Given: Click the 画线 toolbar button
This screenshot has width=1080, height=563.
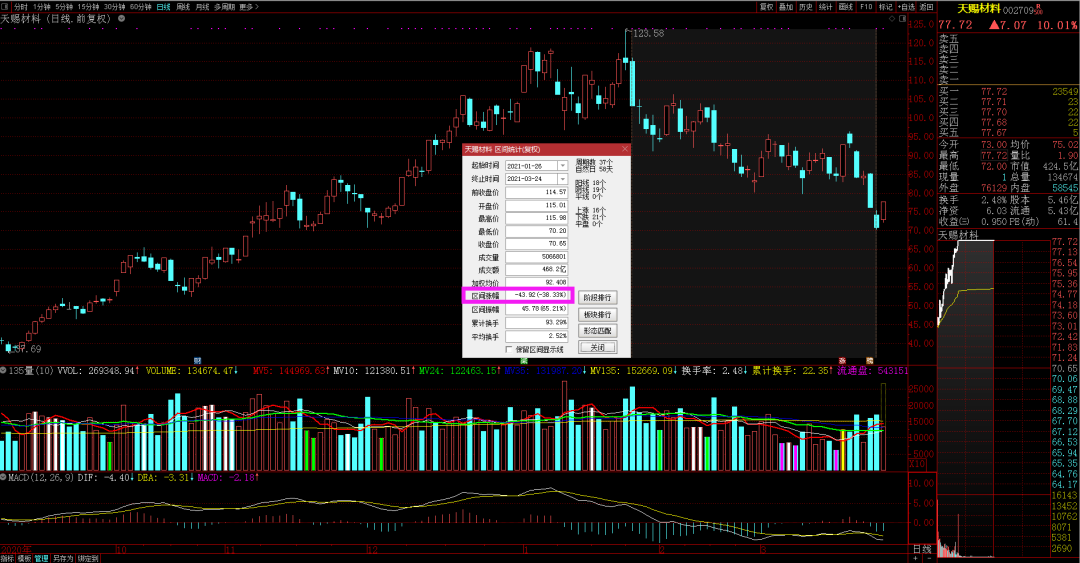Looking at the screenshot, I should point(846,7).
